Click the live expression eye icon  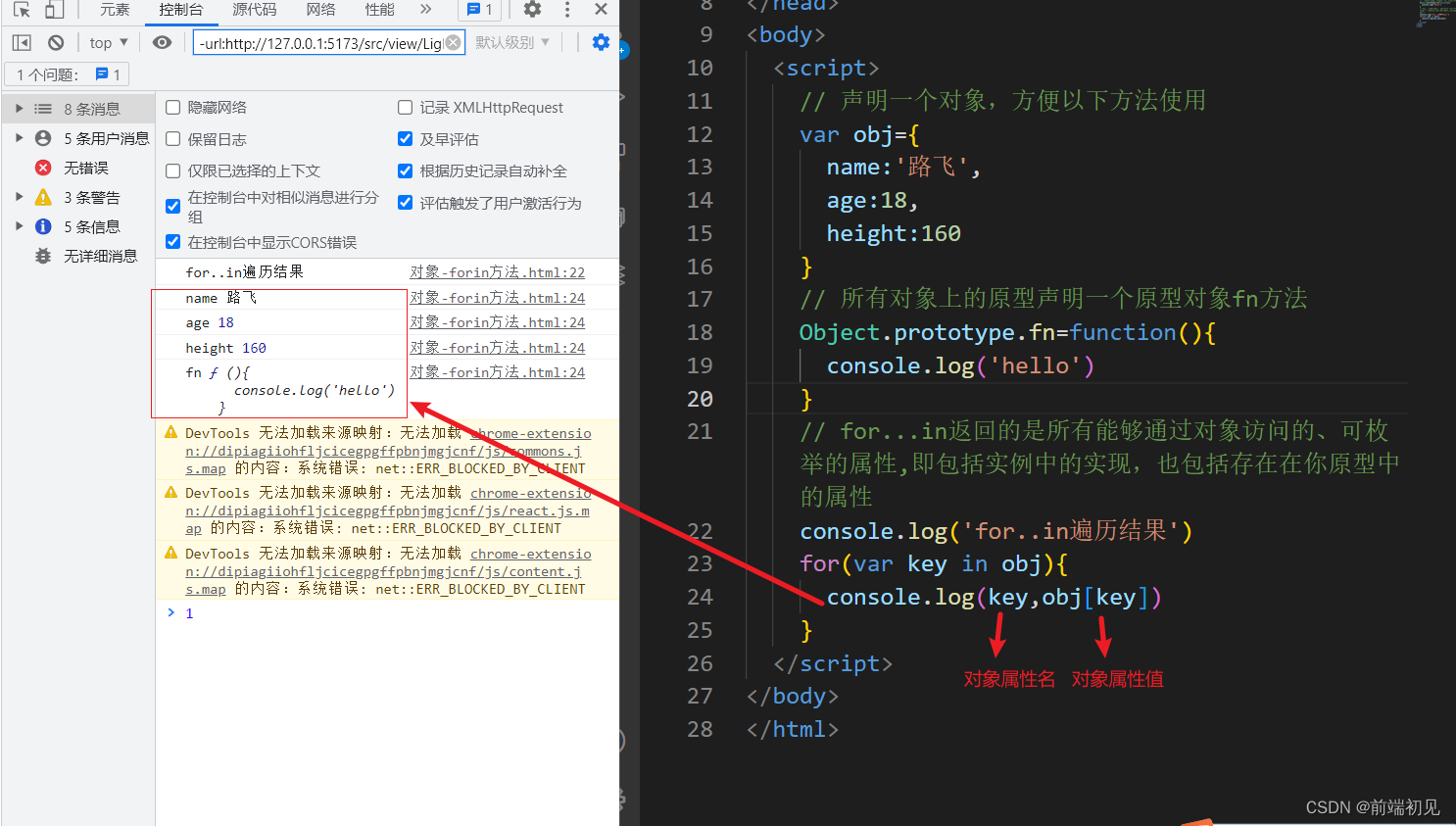[x=163, y=42]
